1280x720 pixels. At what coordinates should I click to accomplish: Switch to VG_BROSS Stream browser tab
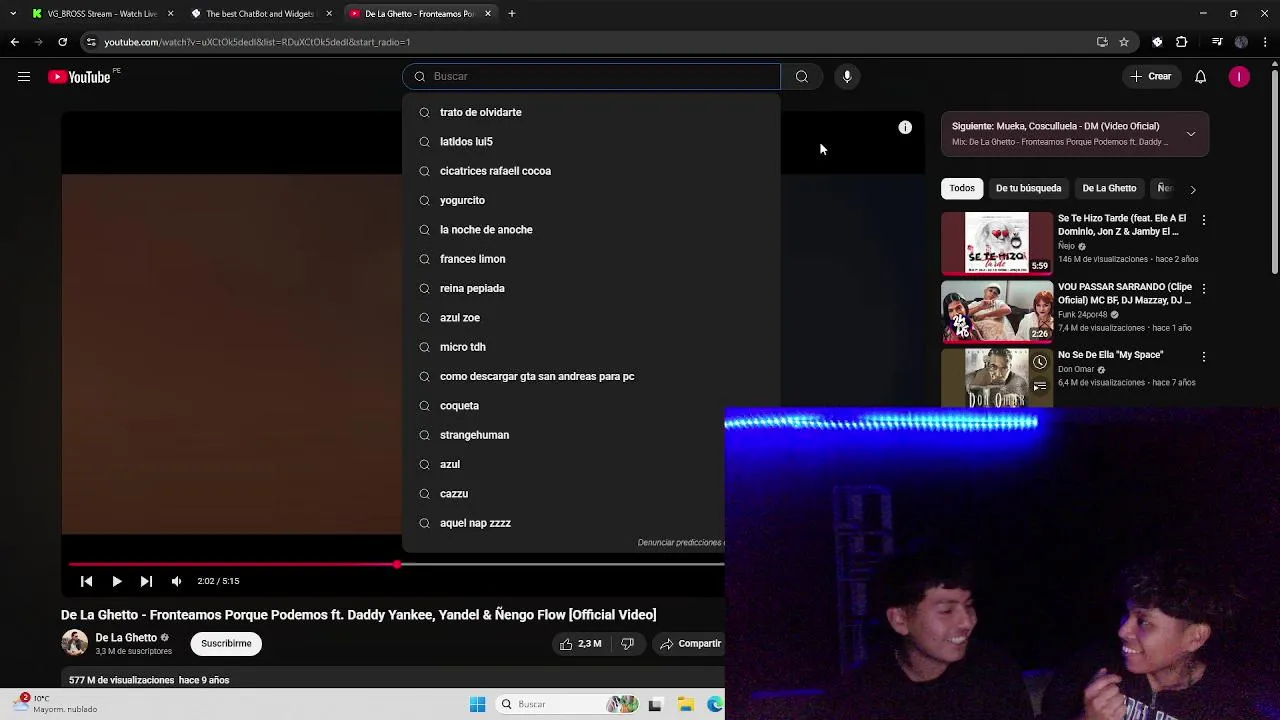coord(102,14)
